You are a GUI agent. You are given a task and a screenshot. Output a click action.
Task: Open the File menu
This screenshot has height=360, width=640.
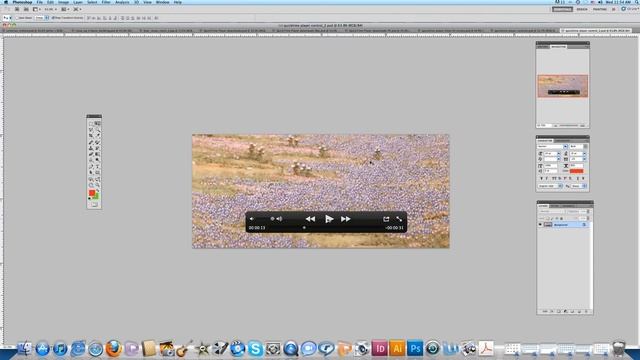40,2
